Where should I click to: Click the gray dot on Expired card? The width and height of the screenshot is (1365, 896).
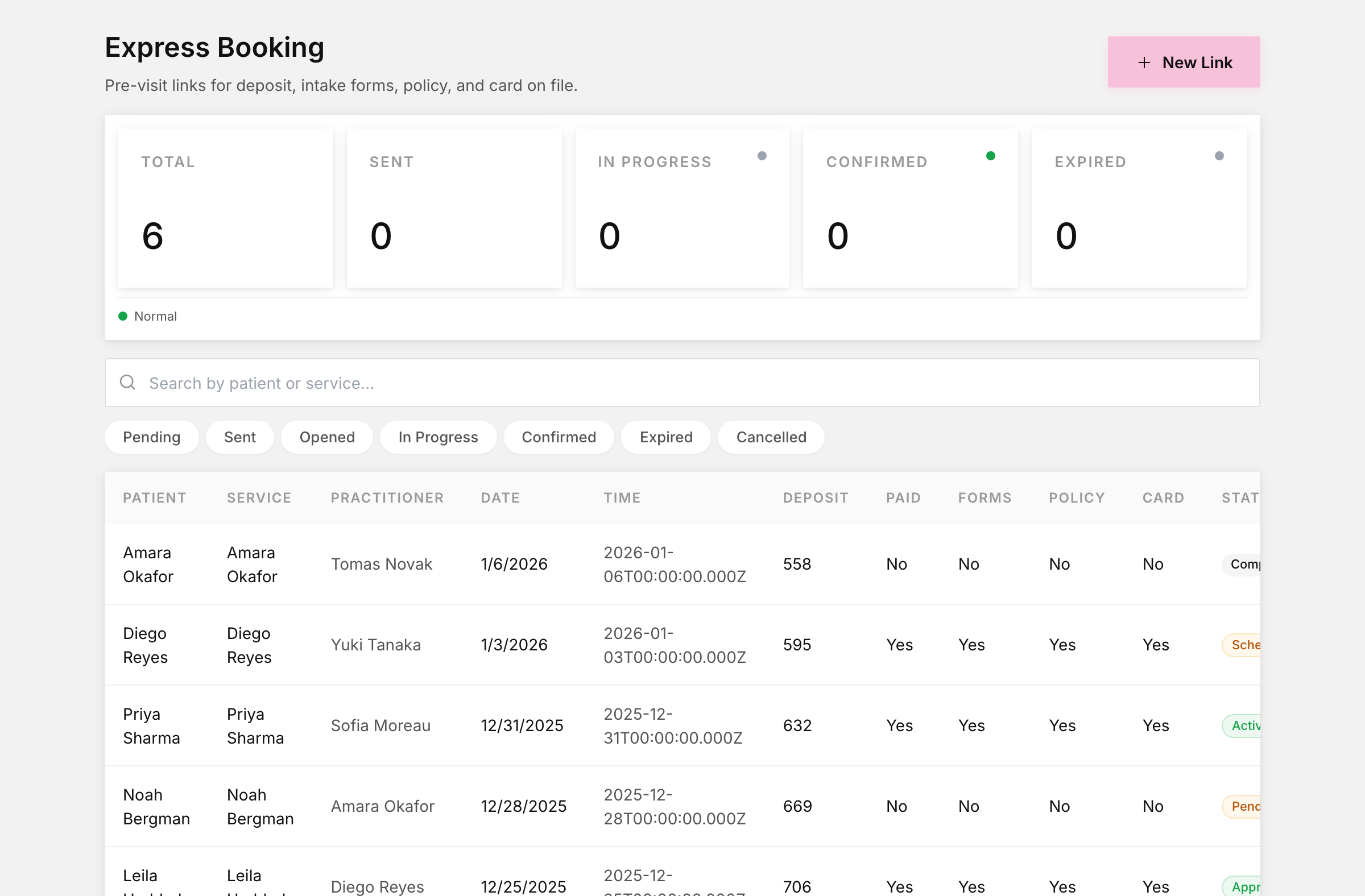1219,156
